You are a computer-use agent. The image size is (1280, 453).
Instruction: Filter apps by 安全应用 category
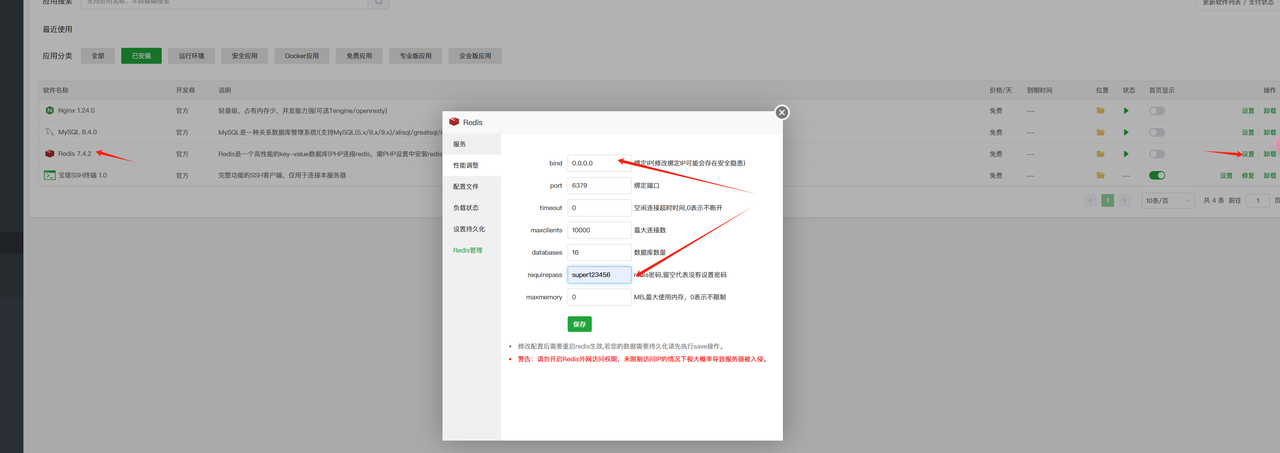[243, 56]
